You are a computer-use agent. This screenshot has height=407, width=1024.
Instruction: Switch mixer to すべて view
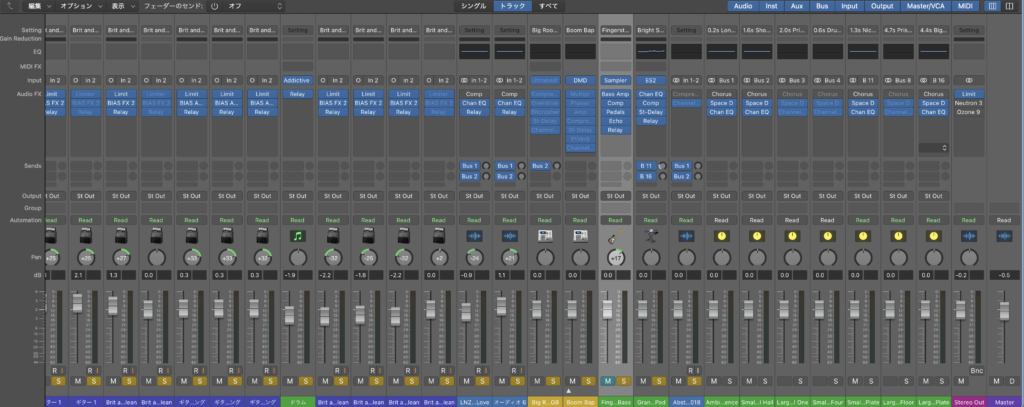(x=549, y=6)
